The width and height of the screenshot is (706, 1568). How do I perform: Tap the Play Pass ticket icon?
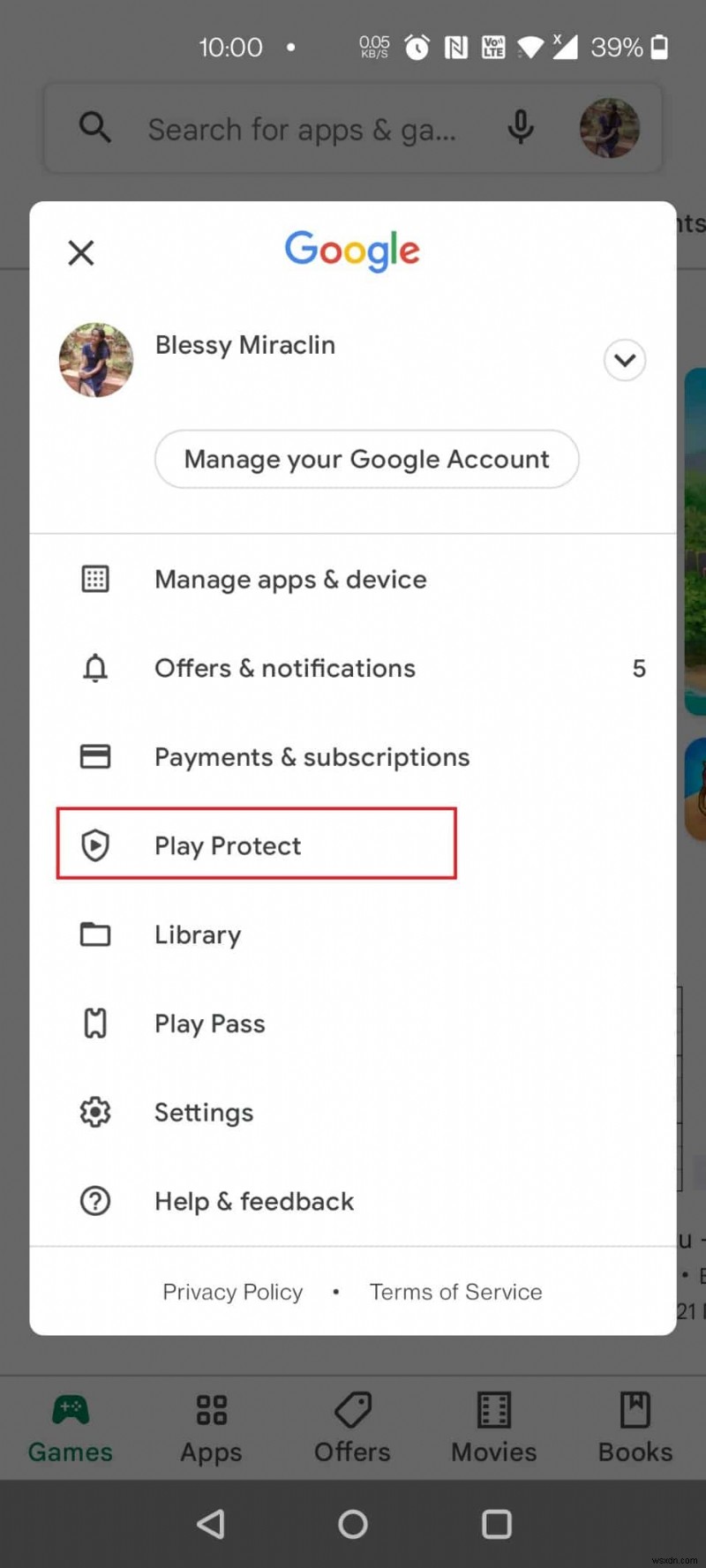[x=95, y=1023]
